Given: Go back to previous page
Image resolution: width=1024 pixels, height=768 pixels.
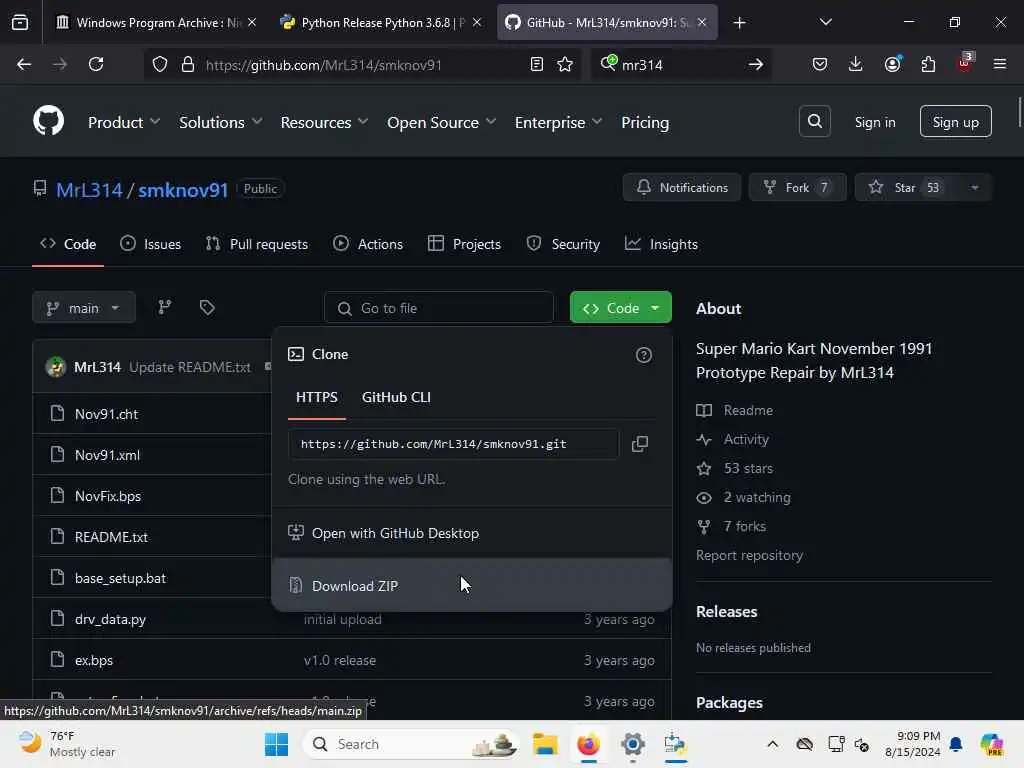Looking at the screenshot, I should pos(24,64).
